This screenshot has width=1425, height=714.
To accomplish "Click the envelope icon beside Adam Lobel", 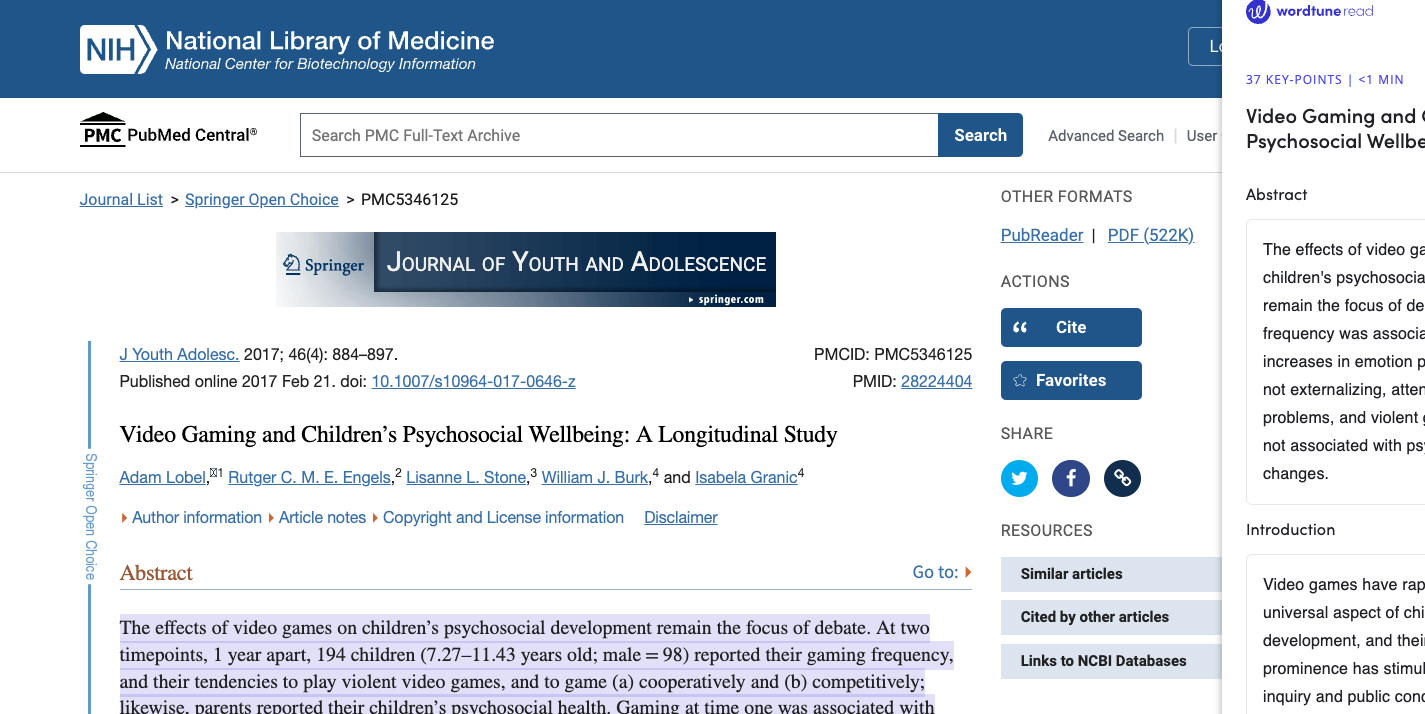I will (213, 472).
